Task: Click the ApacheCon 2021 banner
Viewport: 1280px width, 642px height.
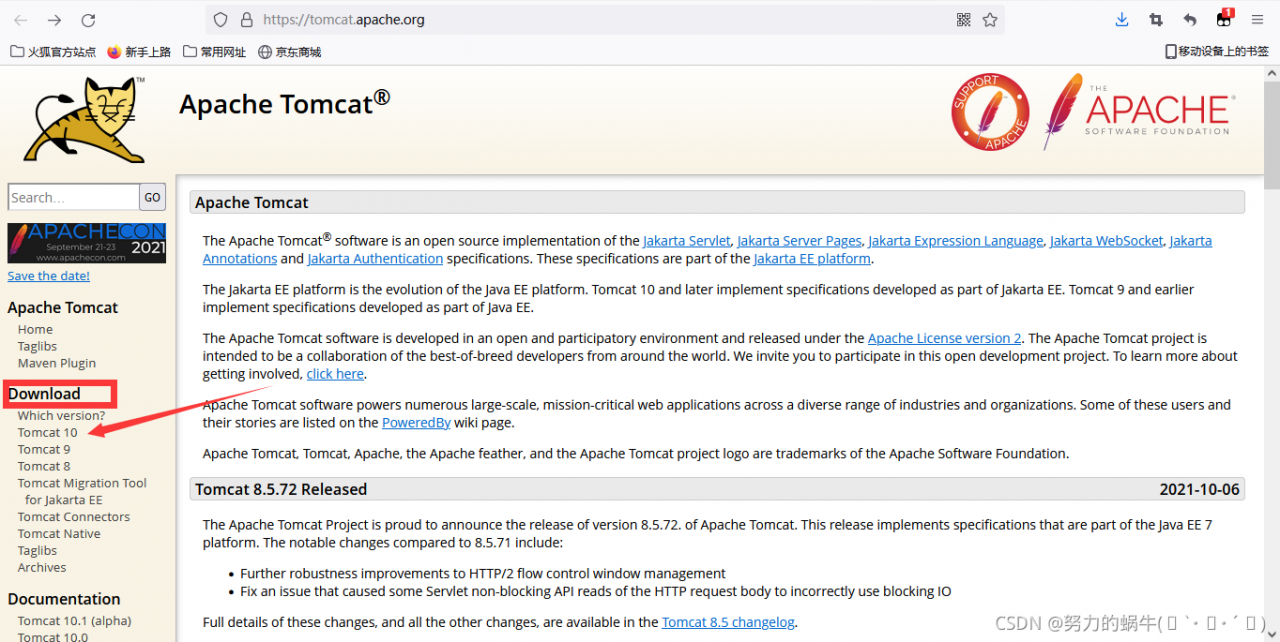Action: [x=87, y=243]
